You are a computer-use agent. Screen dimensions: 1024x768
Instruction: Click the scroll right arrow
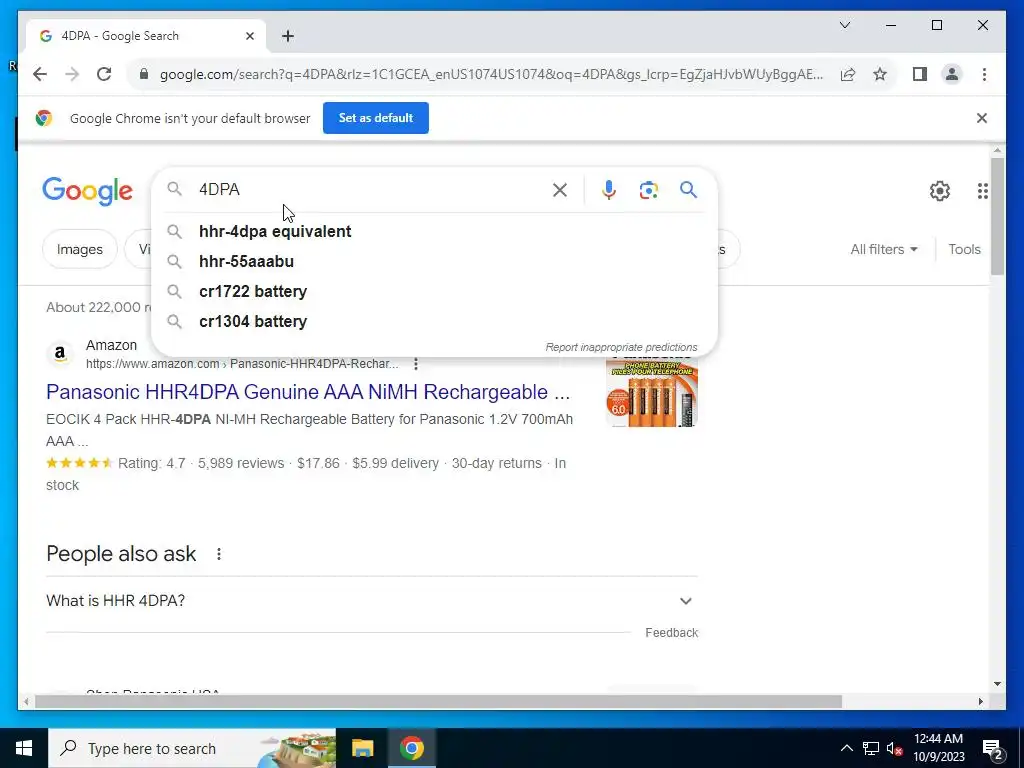[981, 701]
